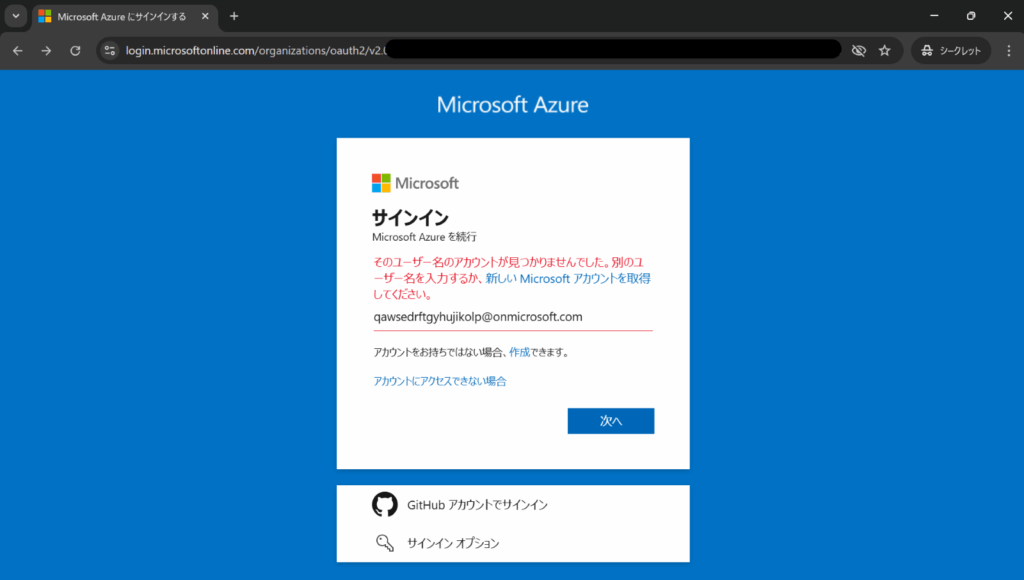This screenshot has height=580, width=1024.
Task: Click the Microsoft logo in sign-in card
Action: (x=415, y=183)
